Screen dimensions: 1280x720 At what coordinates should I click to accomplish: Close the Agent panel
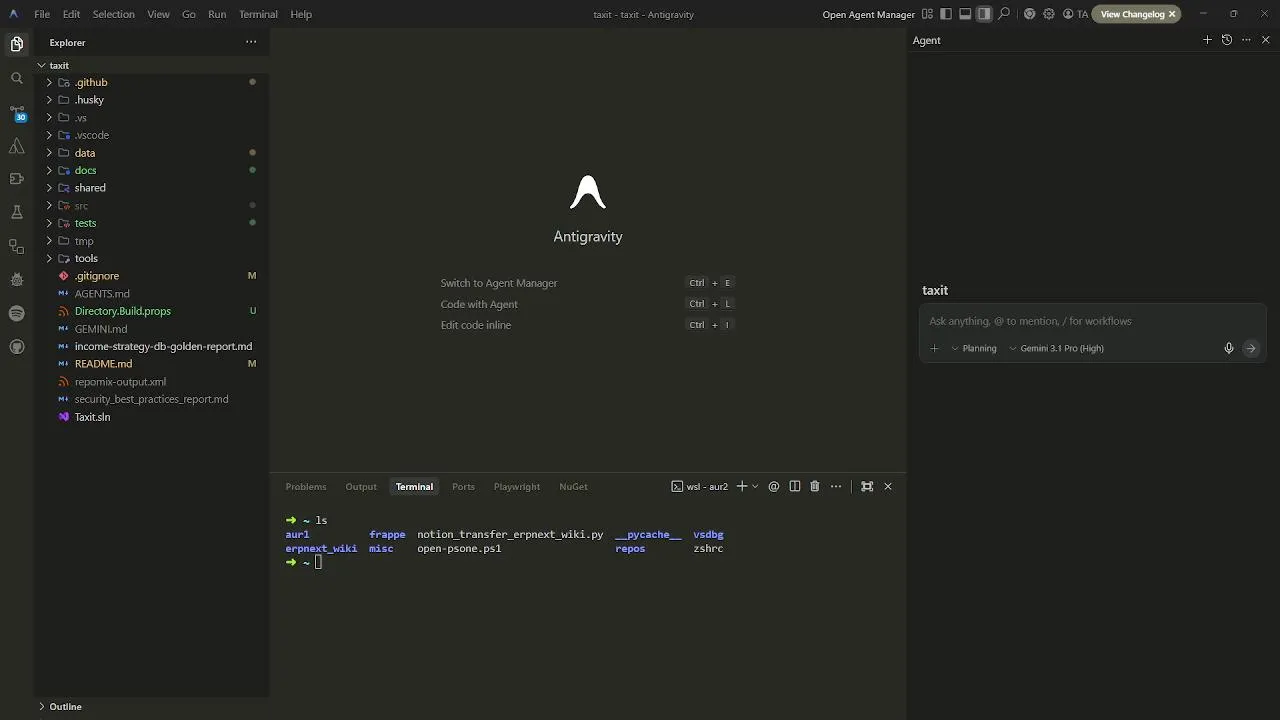[1266, 40]
